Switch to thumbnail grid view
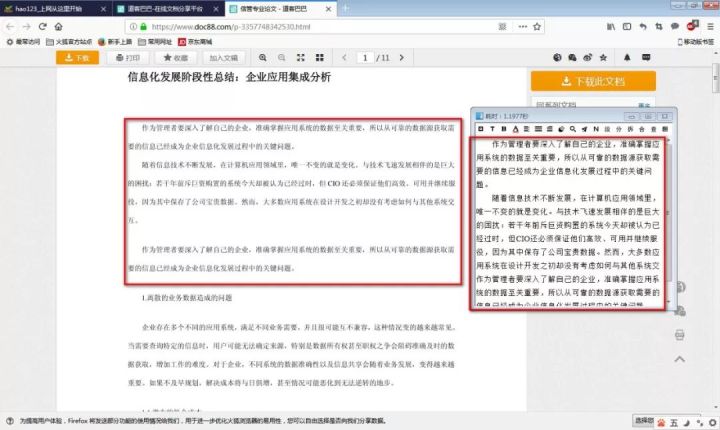This screenshot has width=720, height=430. click(x=320, y=57)
